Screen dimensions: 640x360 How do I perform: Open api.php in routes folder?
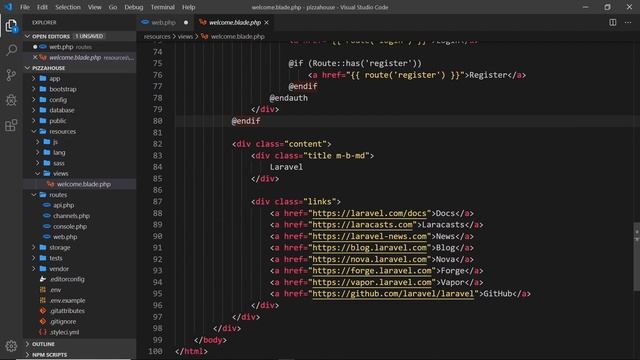pyautogui.click(x=79, y=205)
